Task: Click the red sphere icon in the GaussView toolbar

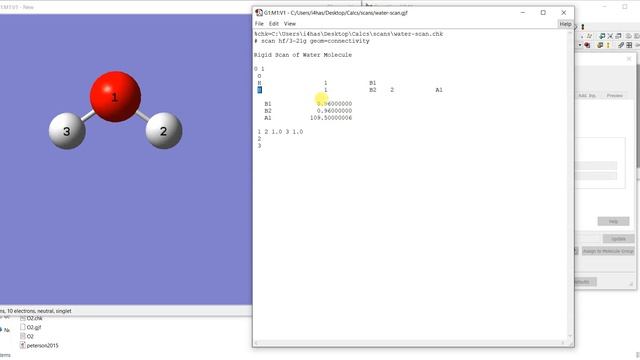Action: click(587, 45)
